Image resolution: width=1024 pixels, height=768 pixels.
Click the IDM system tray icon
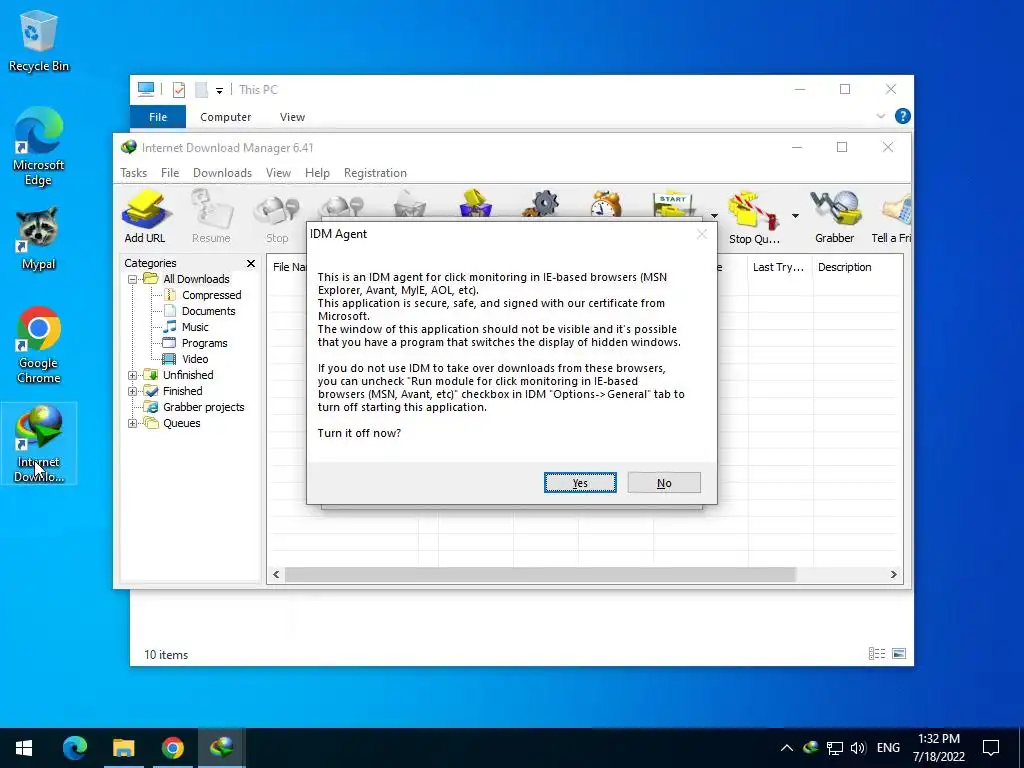810,748
